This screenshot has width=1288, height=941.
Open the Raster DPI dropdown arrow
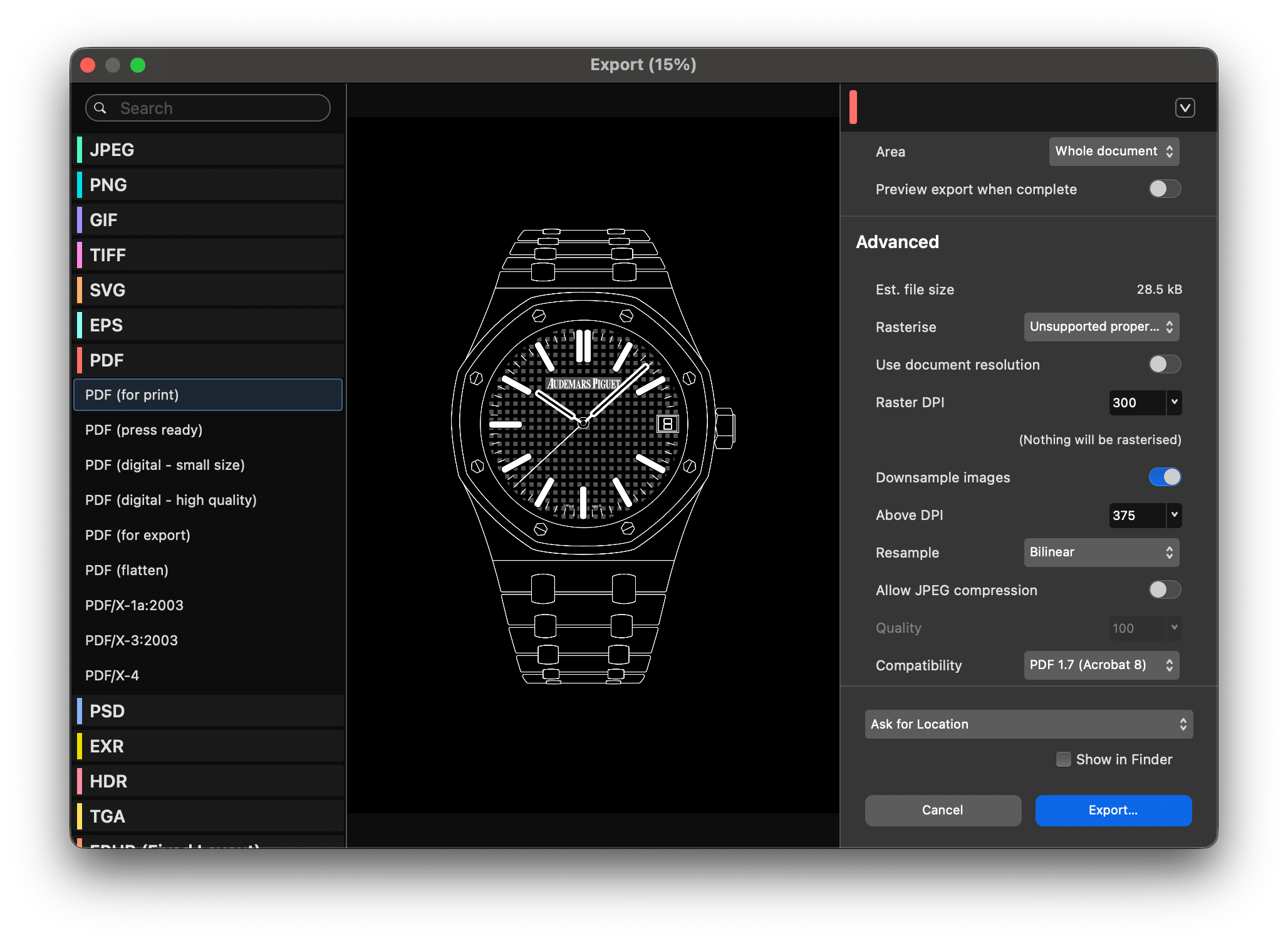[1174, 402]
